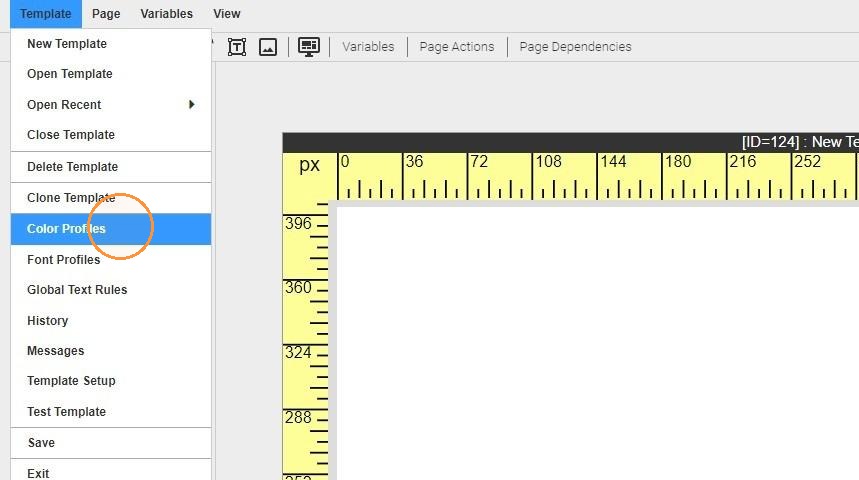This screenshot has height=480, width=859.
Task: Open the Template menu
Action: tap(45, 14)
